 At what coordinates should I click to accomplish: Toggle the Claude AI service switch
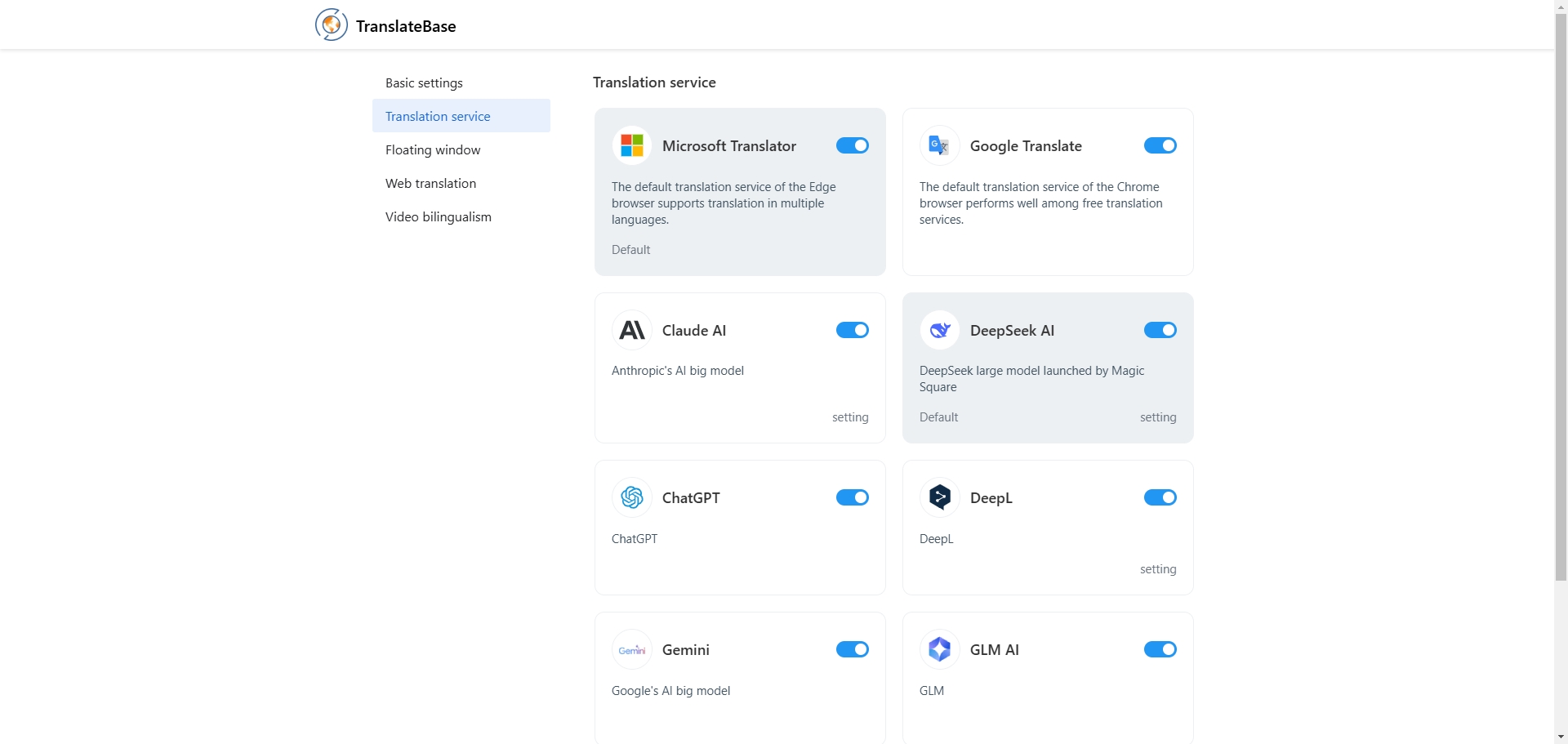[x=852, y=330]
